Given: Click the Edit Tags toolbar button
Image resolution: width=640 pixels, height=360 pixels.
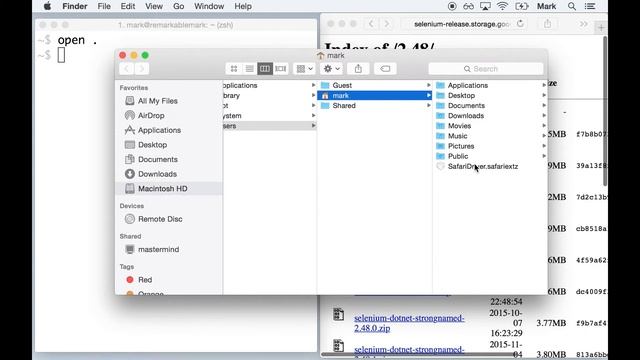Looking at the screenshot, I should tap(385, 69).
